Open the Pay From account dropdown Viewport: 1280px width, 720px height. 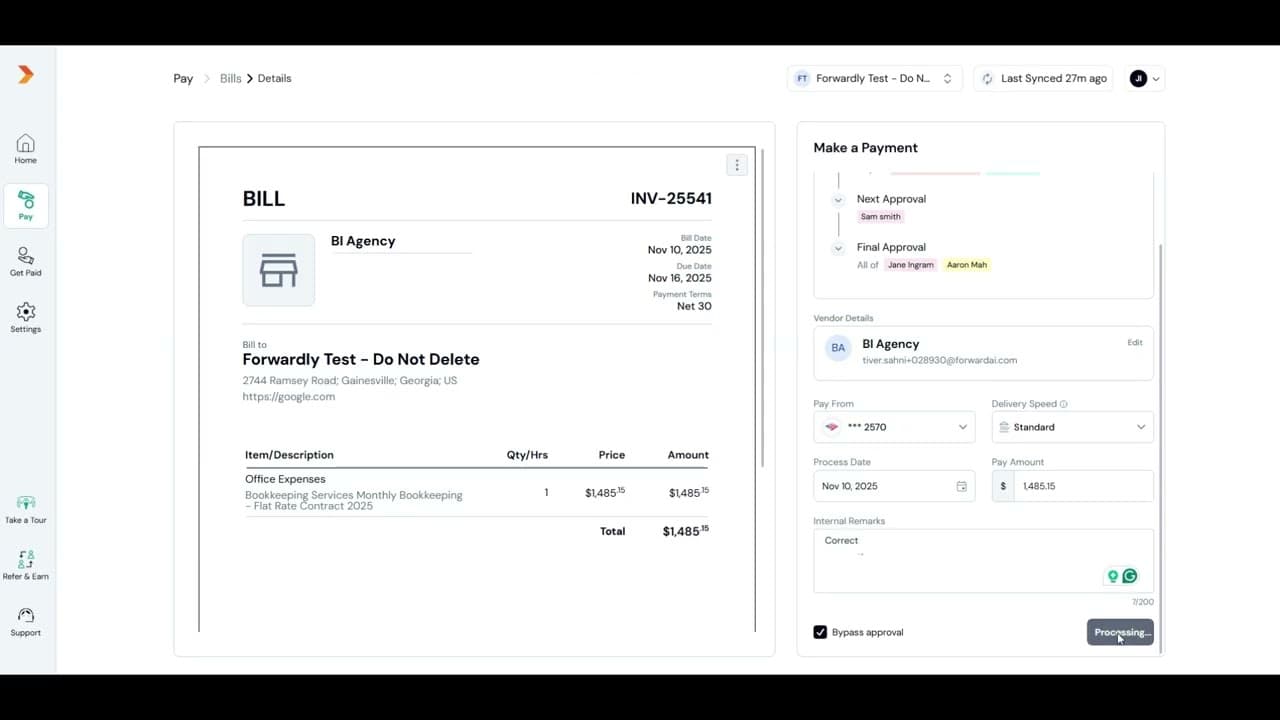click(x=894, y=427)
